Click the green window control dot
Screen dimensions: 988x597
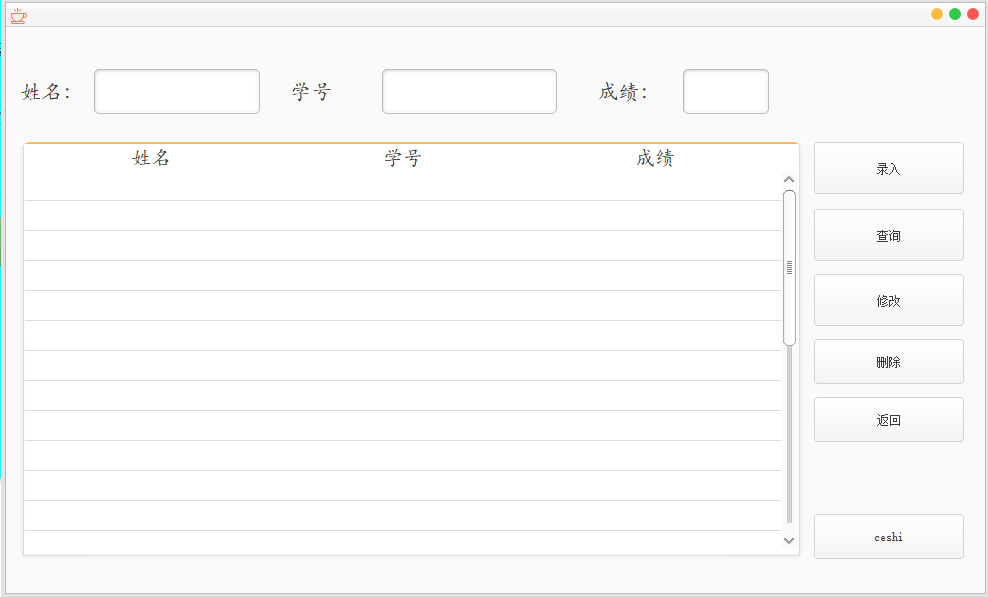pos(953,14)
